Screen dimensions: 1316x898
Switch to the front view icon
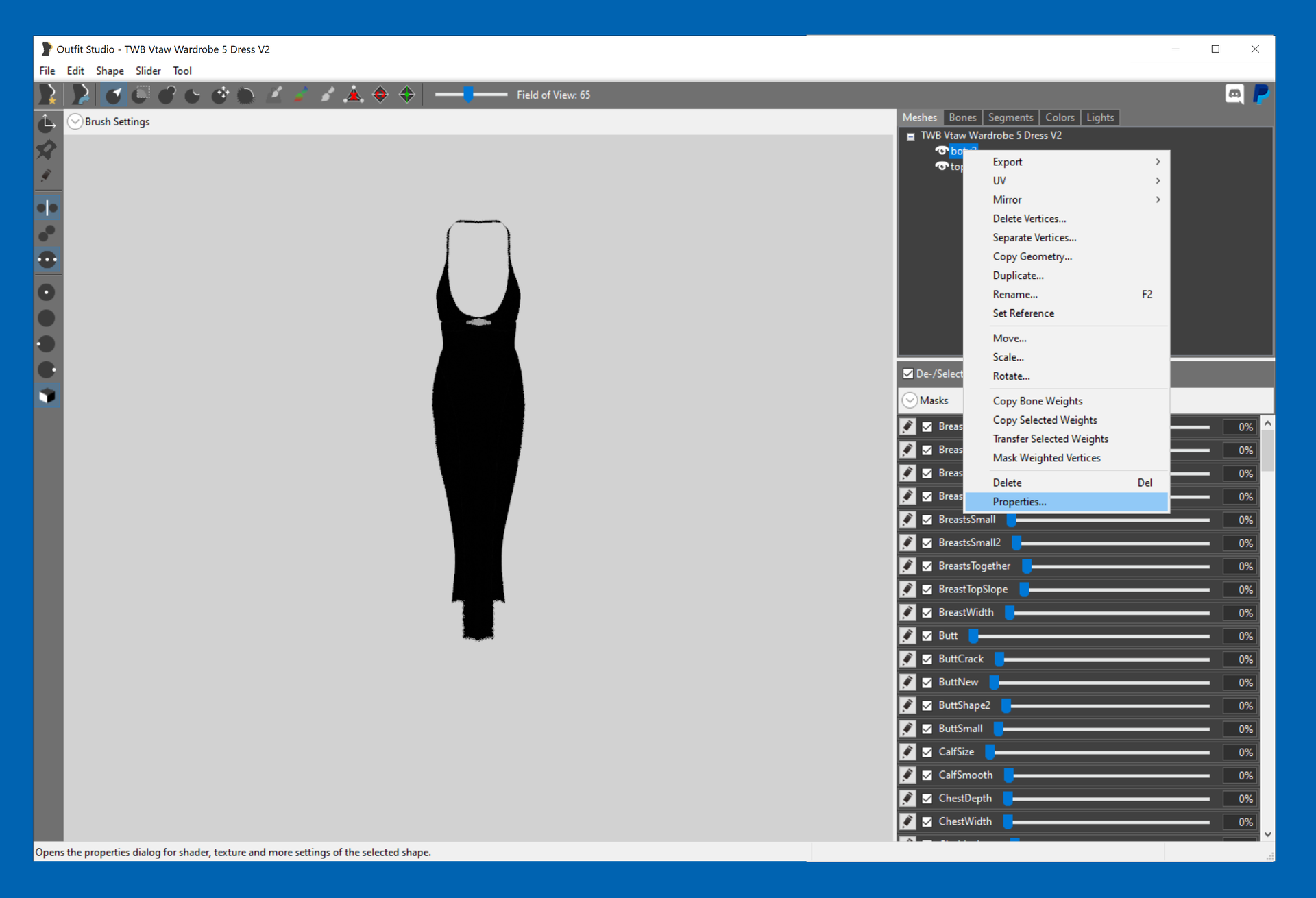point(47,292)
